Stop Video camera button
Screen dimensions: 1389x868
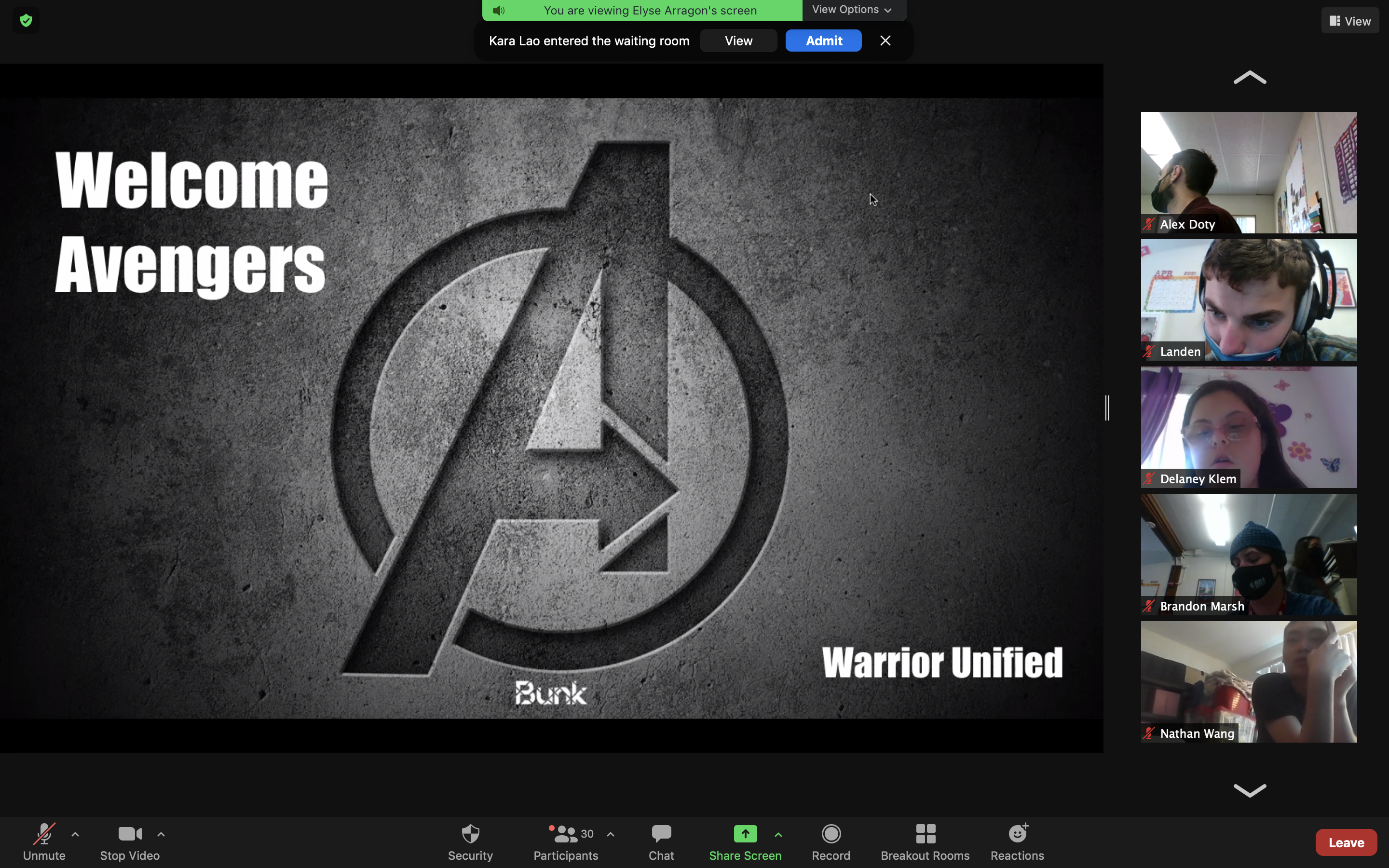(x=130, y=841)
